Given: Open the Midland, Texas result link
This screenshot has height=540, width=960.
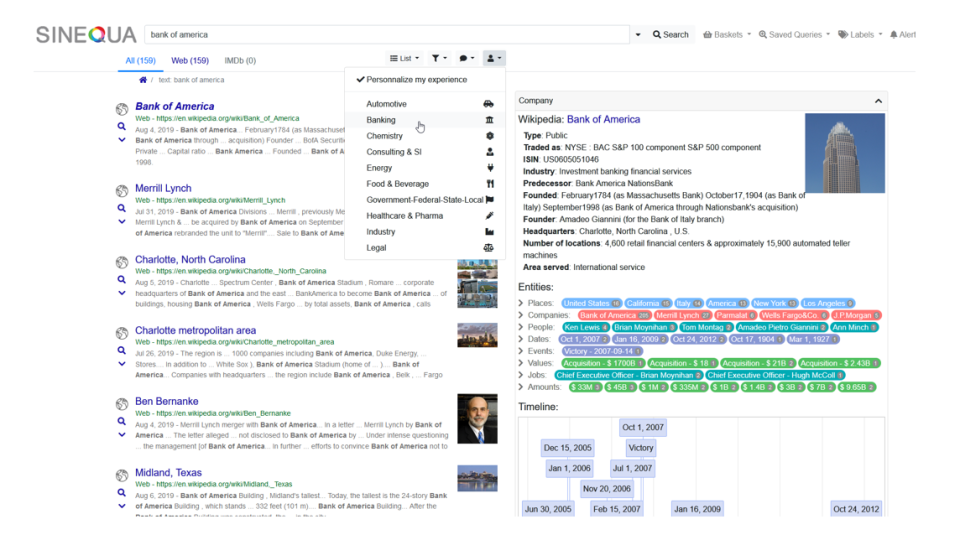Looking at the screenshot, I should click(x=168, y=473).
